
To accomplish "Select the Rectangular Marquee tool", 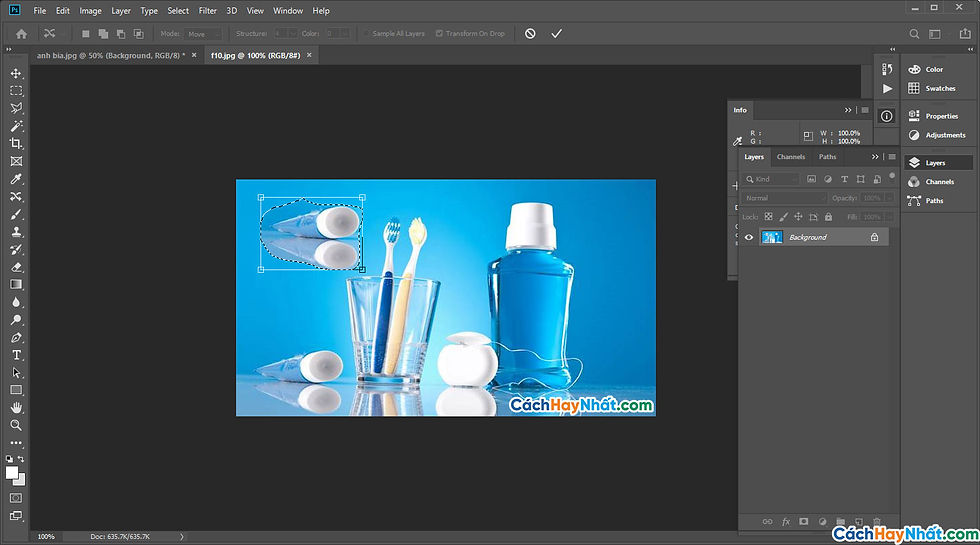I will [x=16, y=91].
